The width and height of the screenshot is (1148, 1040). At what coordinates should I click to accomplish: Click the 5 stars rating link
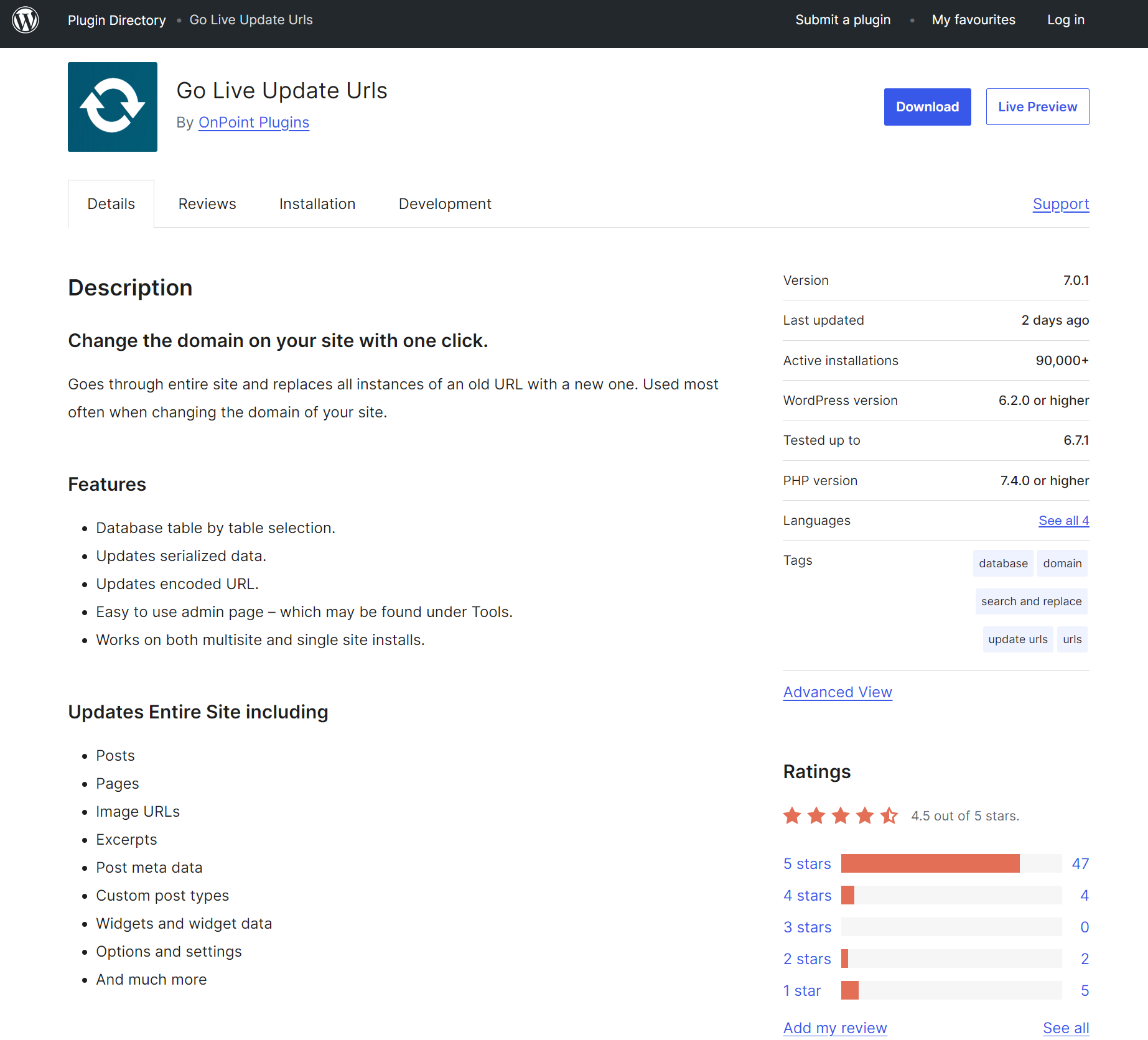tap(807, 864)
